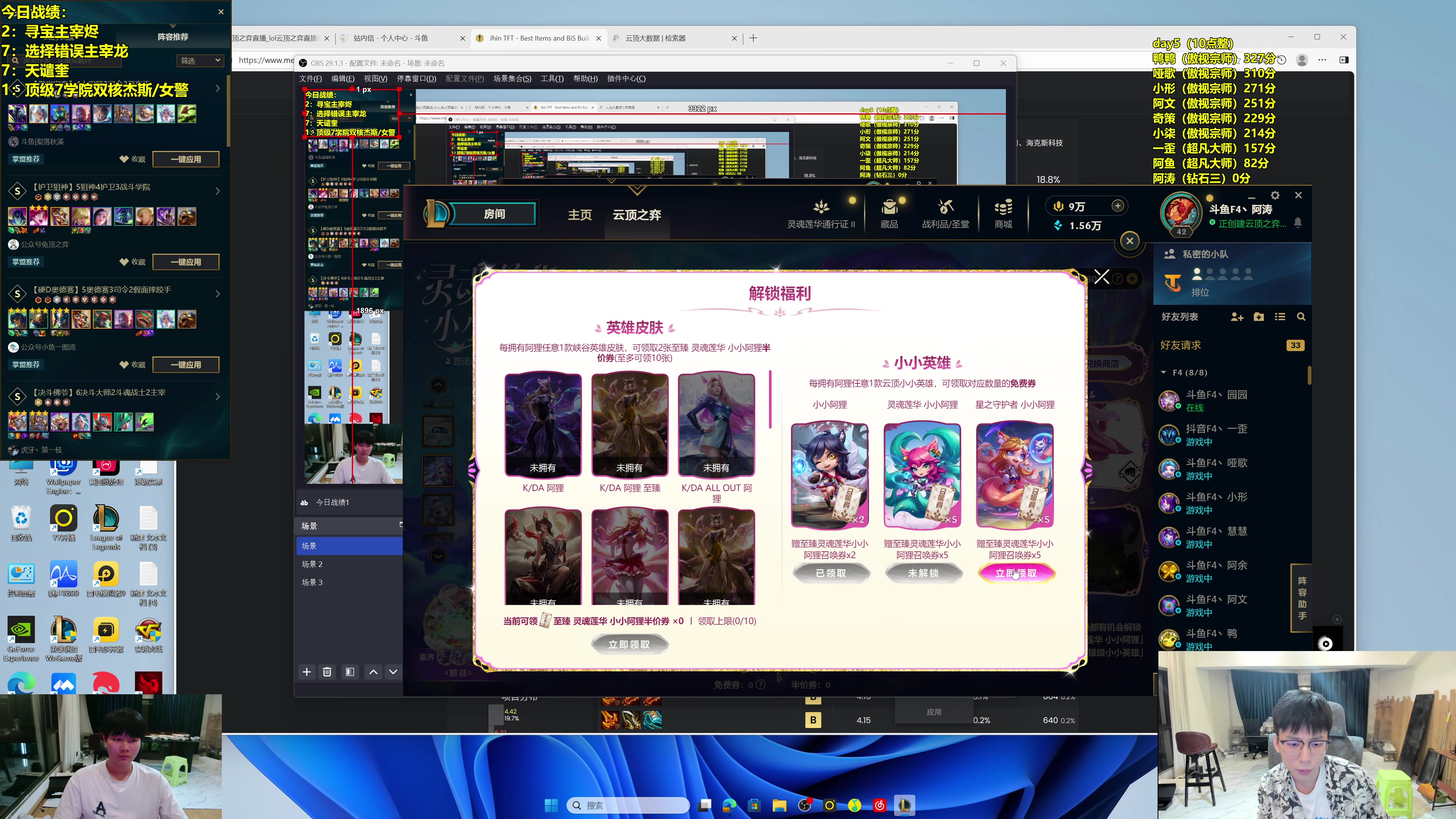This screenshot has width=1456, height=819.
Task: Expand the 顶级7学院双核杰斯/女警 lineup
Action: coord(218,89)
